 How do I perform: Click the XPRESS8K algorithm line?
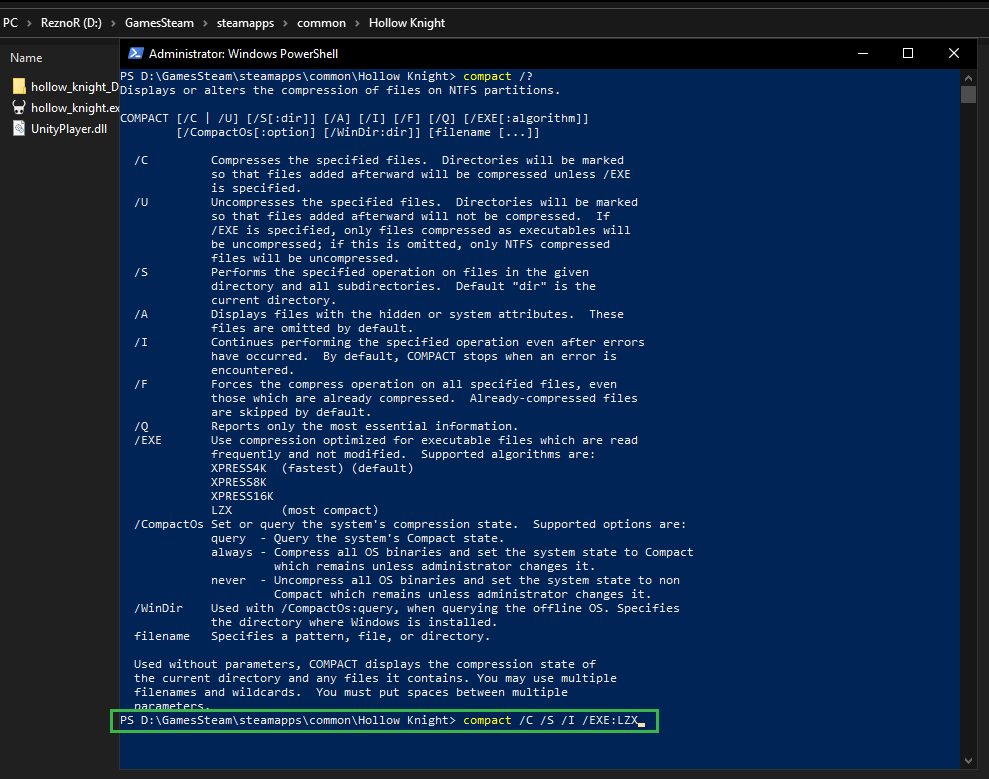[x=238, y=482]
